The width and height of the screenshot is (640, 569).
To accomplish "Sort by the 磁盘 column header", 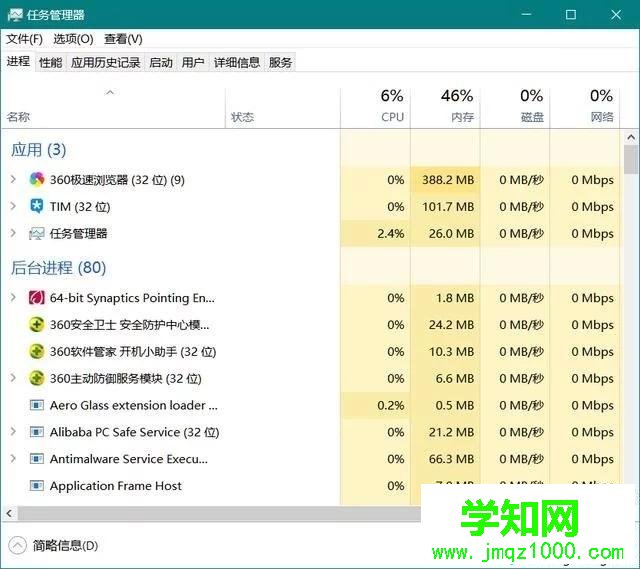I will [x=515, y=108].
